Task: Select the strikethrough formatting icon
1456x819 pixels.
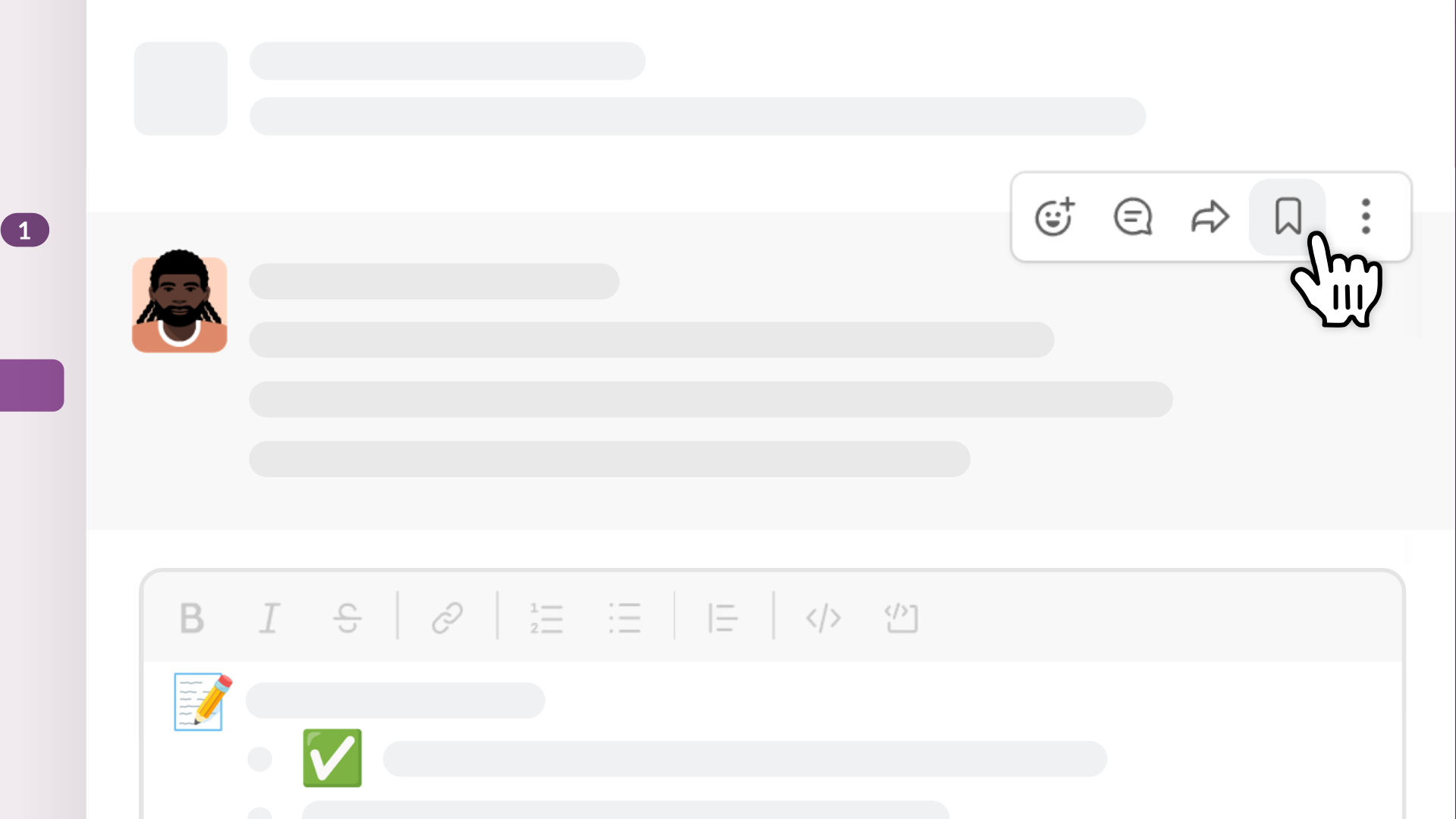Action: click(x=348, y=618)
